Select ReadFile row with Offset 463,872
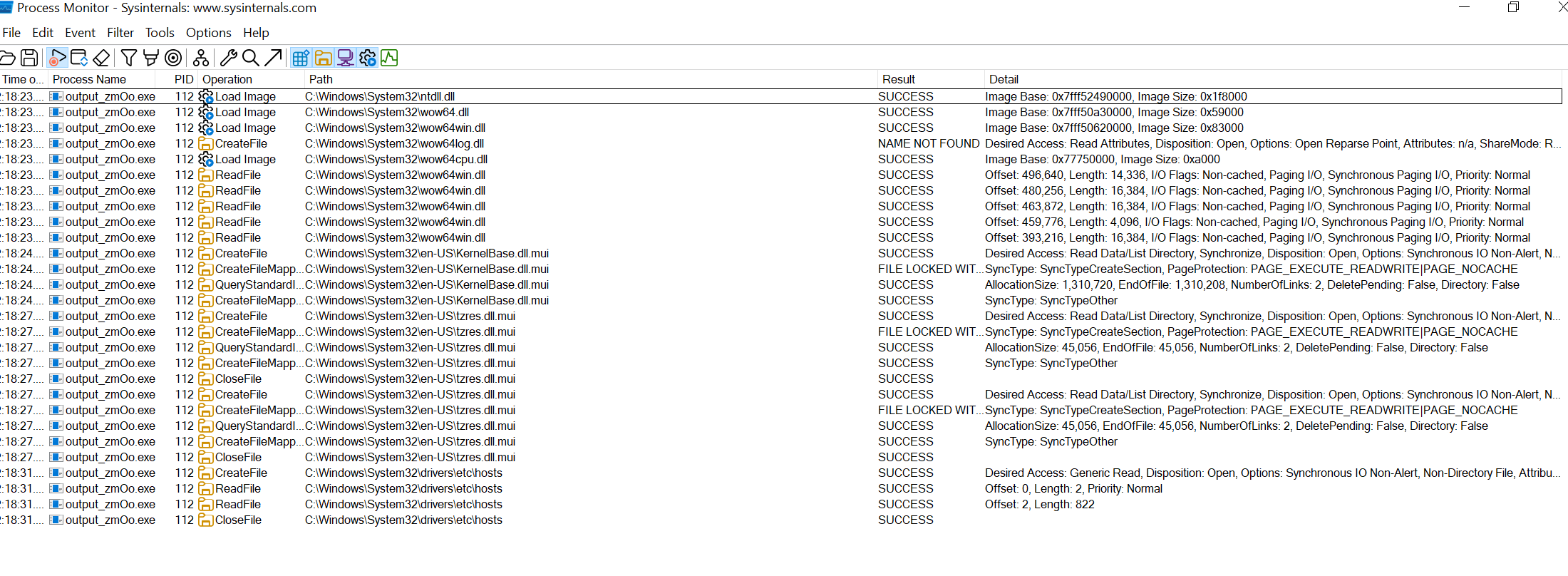Viewport: 1568px width, 576px height. tap(781, 206)
